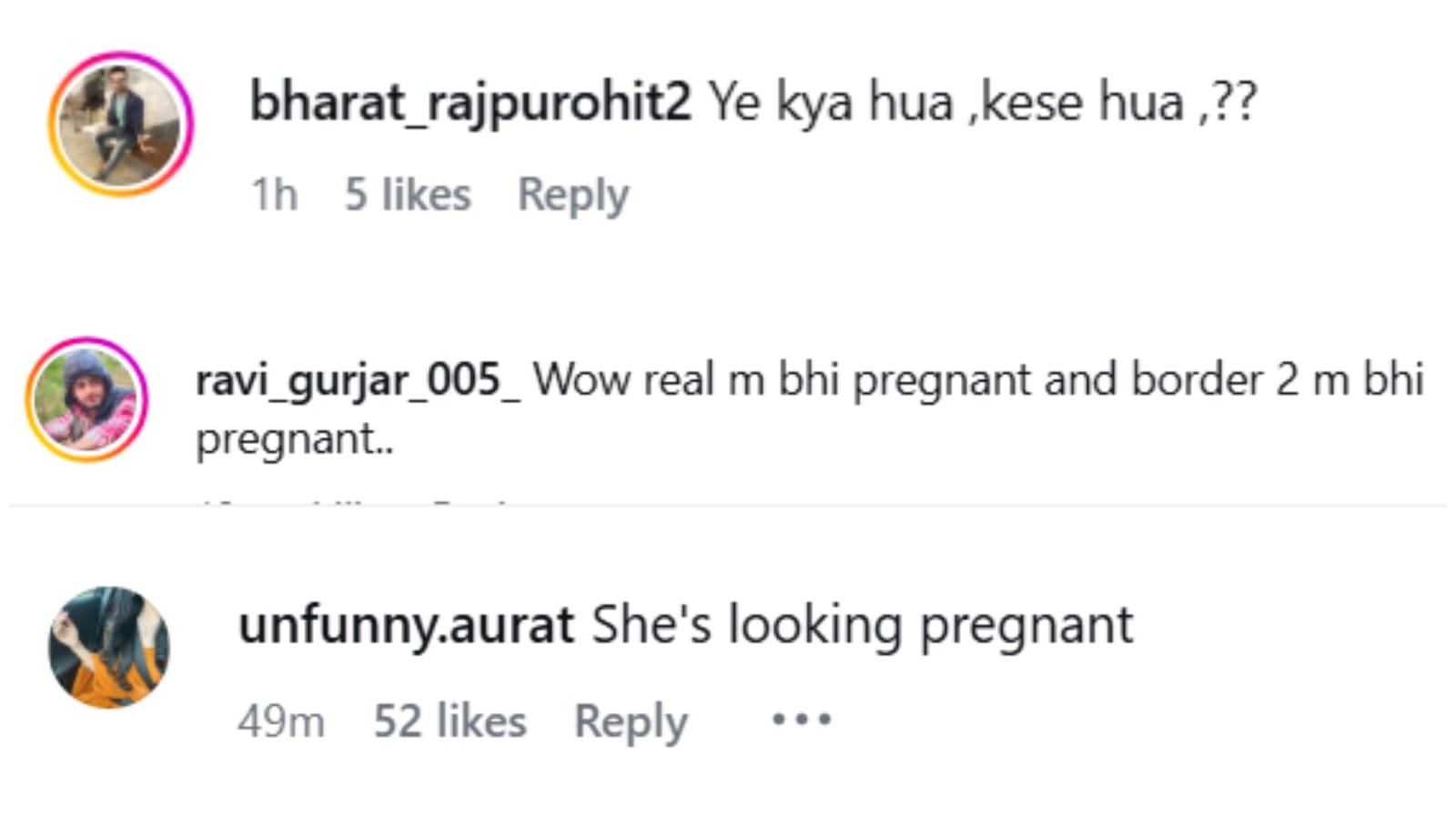Reply to unfunny.aurat's comment
This screenshot has height=816, width=1456.
click(631, 721)
